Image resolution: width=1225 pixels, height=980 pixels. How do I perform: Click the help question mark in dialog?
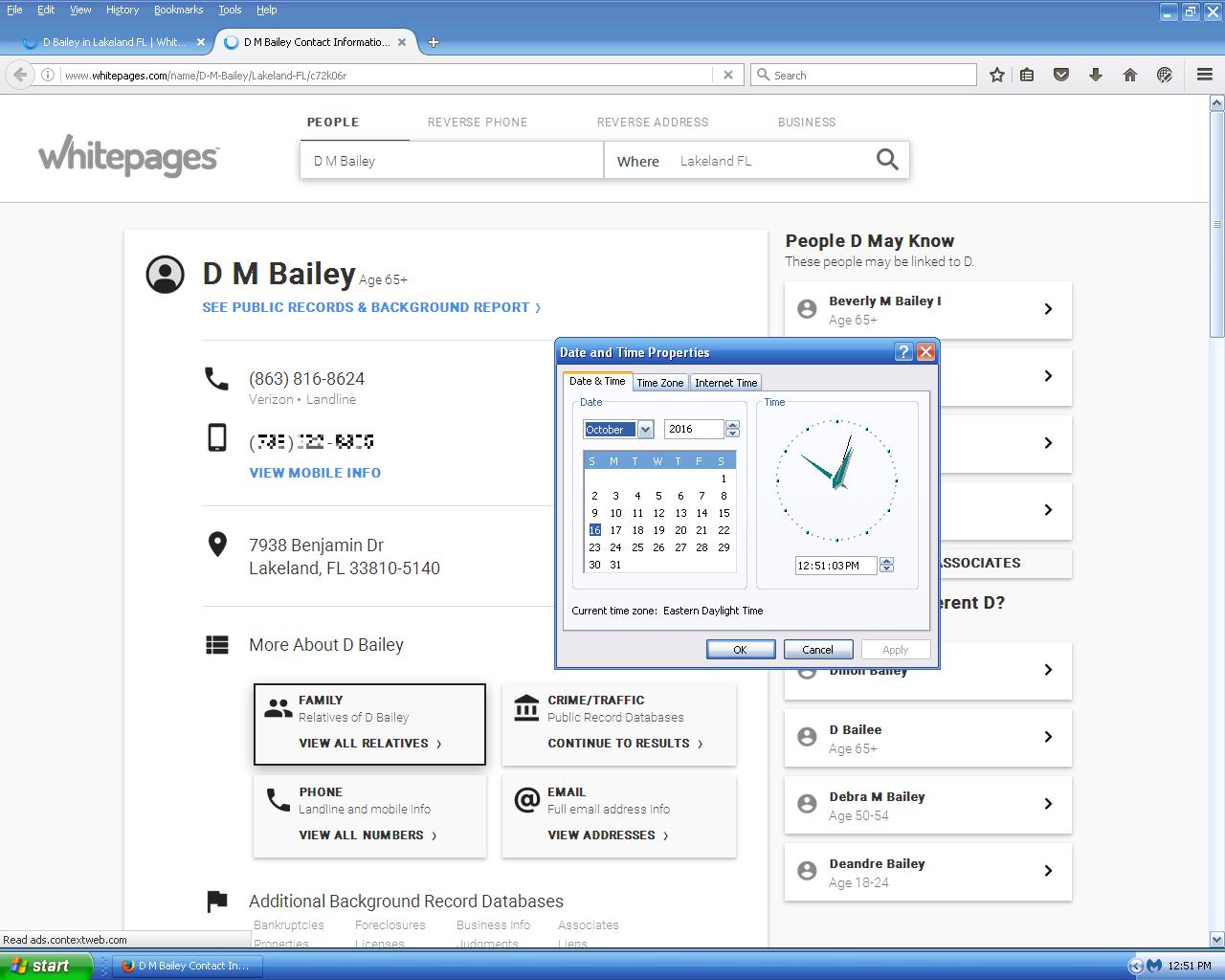[x=903, y=352]
